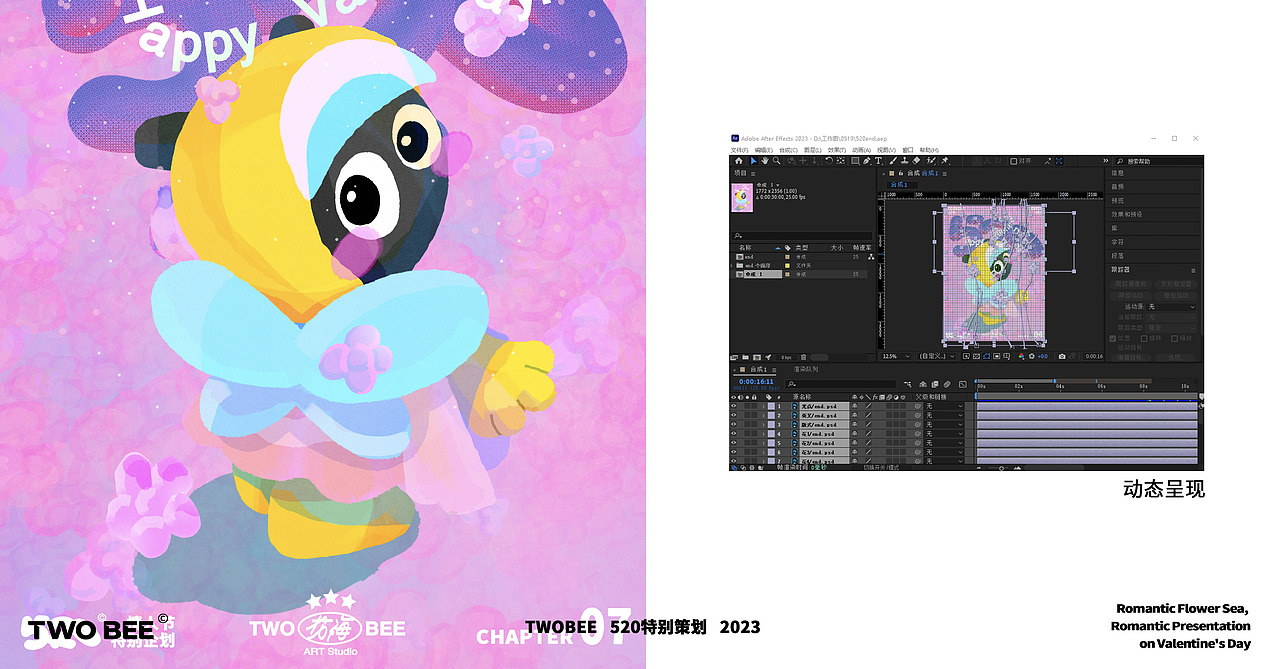
Task: Click the label color swatch of layer 1
Action: tap(771, 406)
